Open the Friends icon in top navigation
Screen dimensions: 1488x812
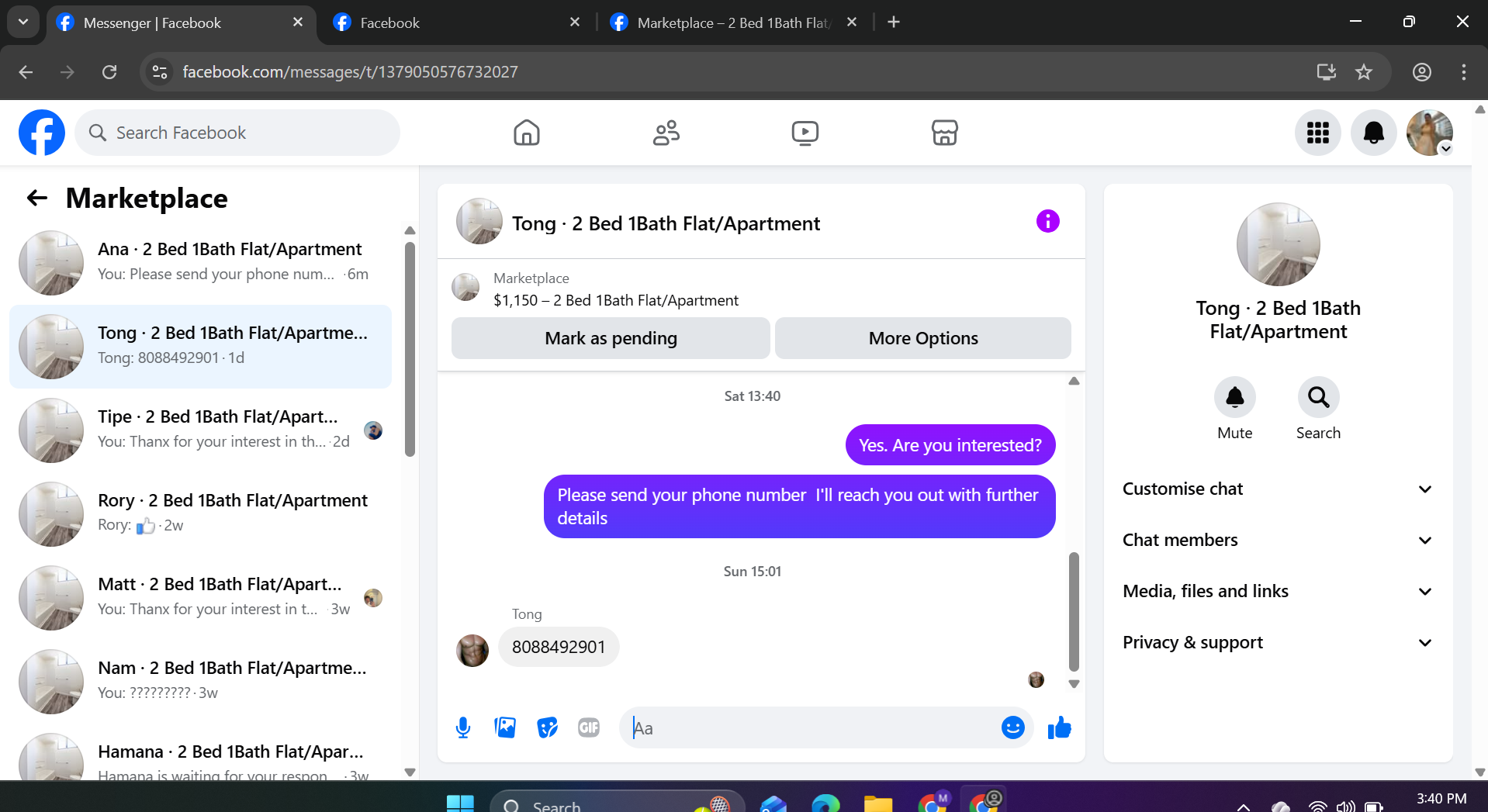(666, 133)
